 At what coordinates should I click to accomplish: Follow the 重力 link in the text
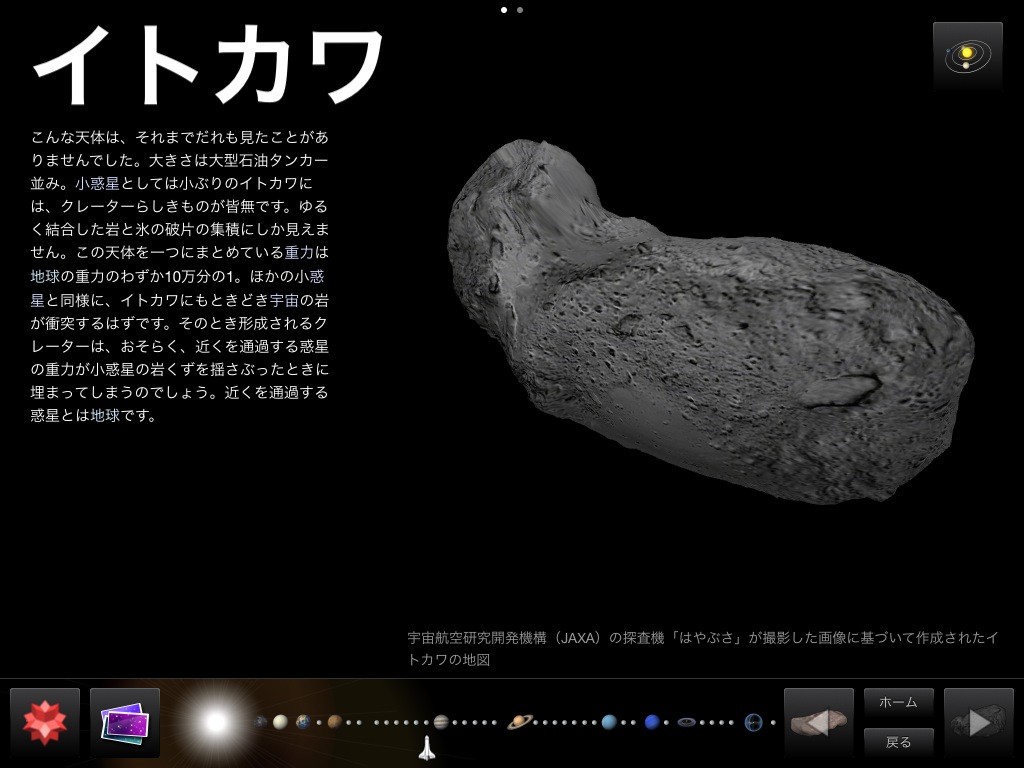click(306, 252)
